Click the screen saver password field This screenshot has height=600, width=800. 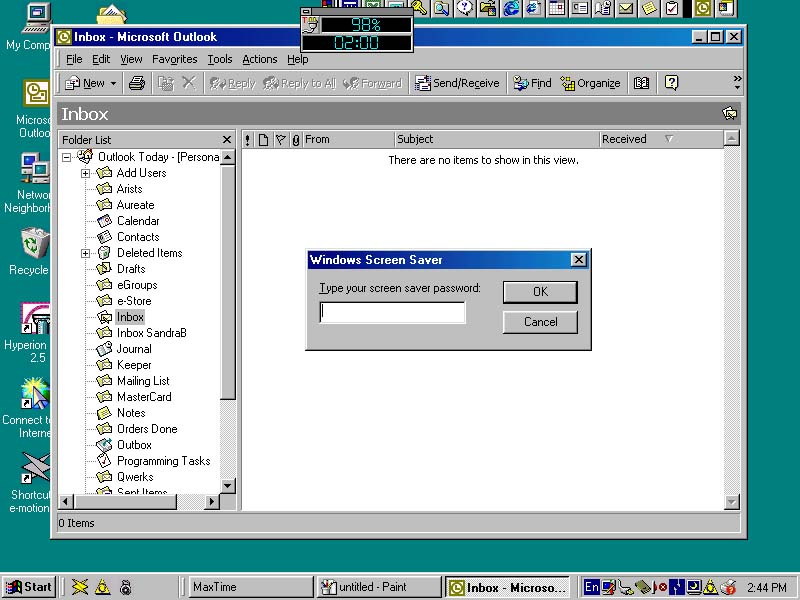click(392, 312)
